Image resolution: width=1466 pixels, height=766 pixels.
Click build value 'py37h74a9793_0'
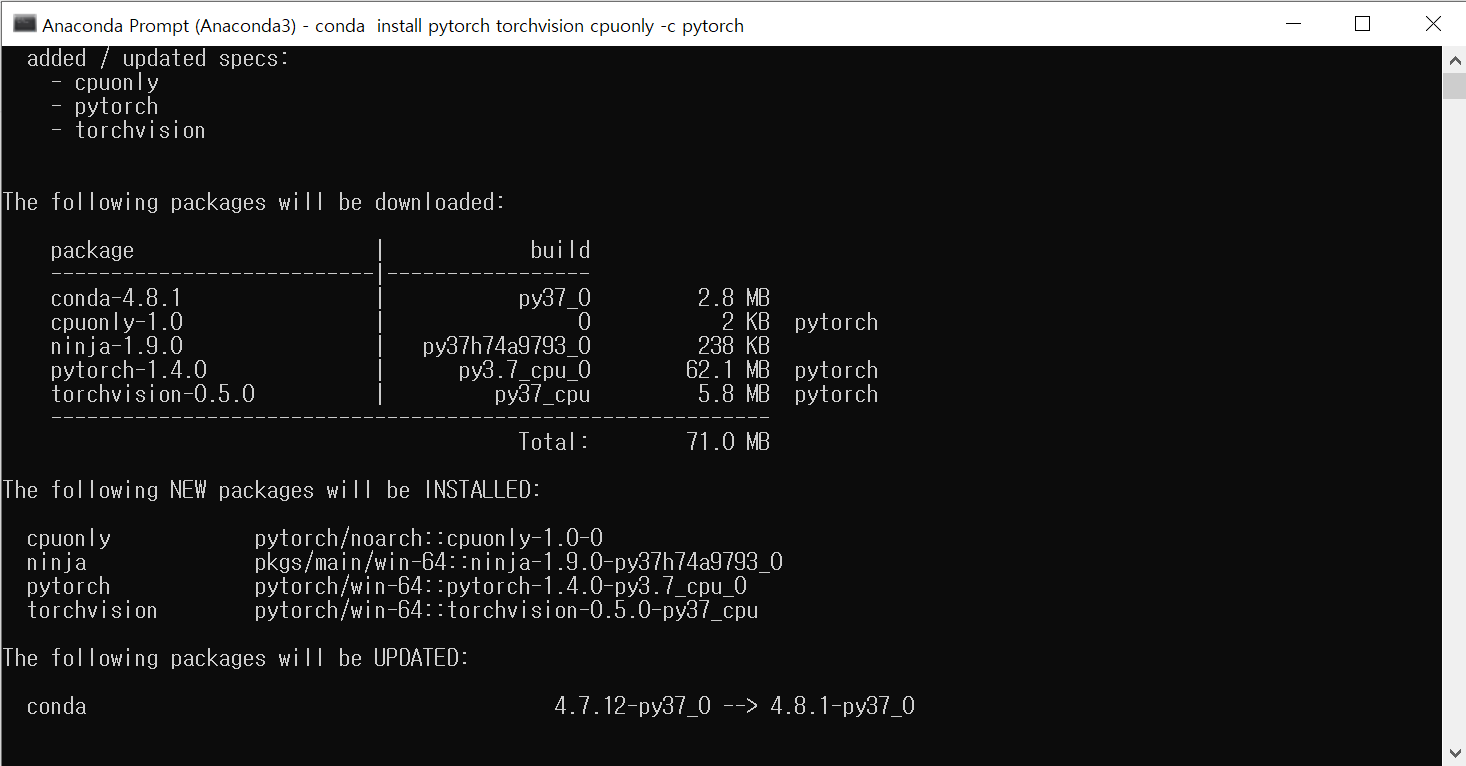click(507, 347)
